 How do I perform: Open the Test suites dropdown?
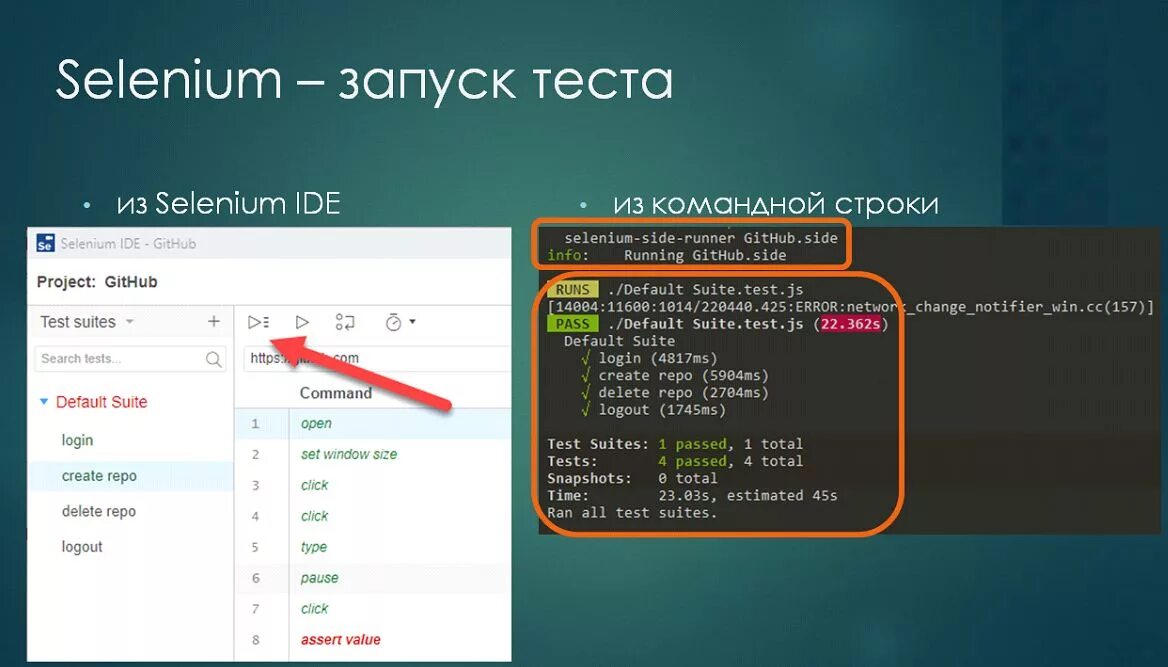(86, 322)
